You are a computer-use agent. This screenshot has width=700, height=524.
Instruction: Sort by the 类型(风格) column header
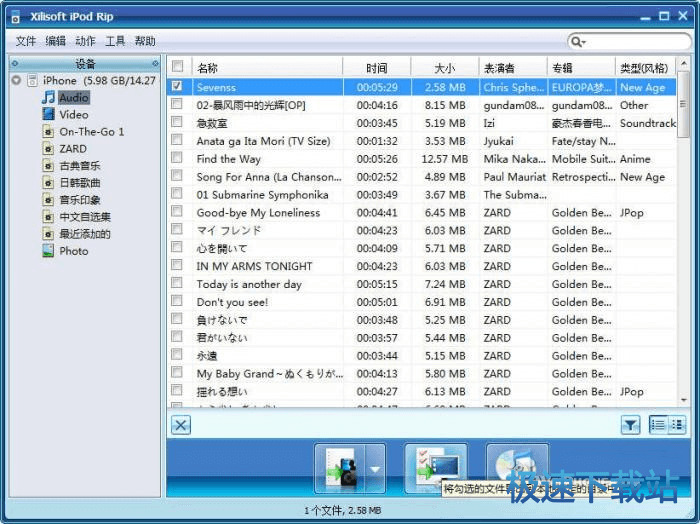645,68
